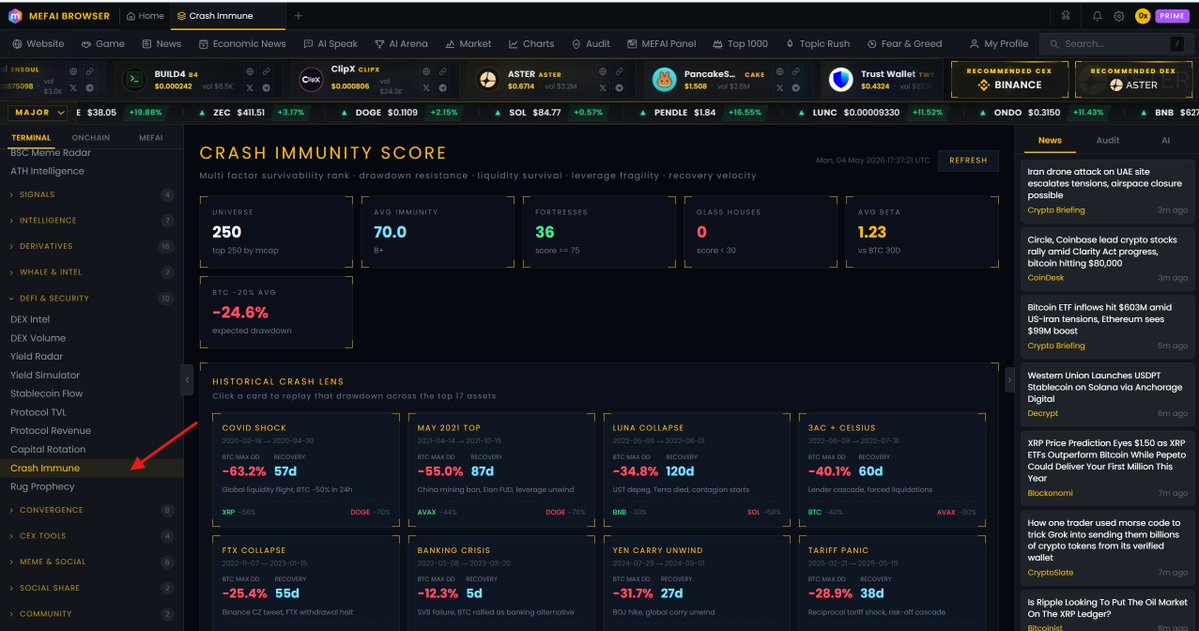Open the MAJOR ticker dropdown

(37, 112)
